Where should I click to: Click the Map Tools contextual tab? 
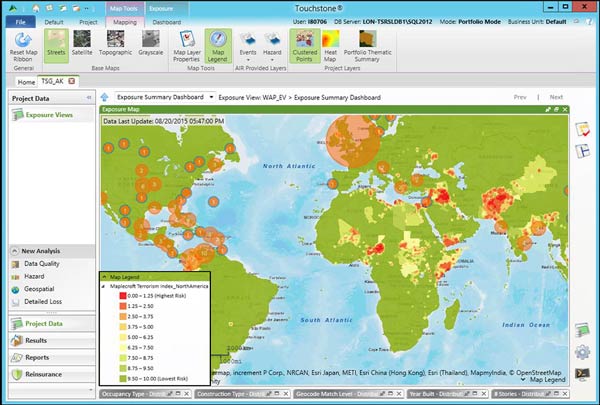[x=124, y=8]
